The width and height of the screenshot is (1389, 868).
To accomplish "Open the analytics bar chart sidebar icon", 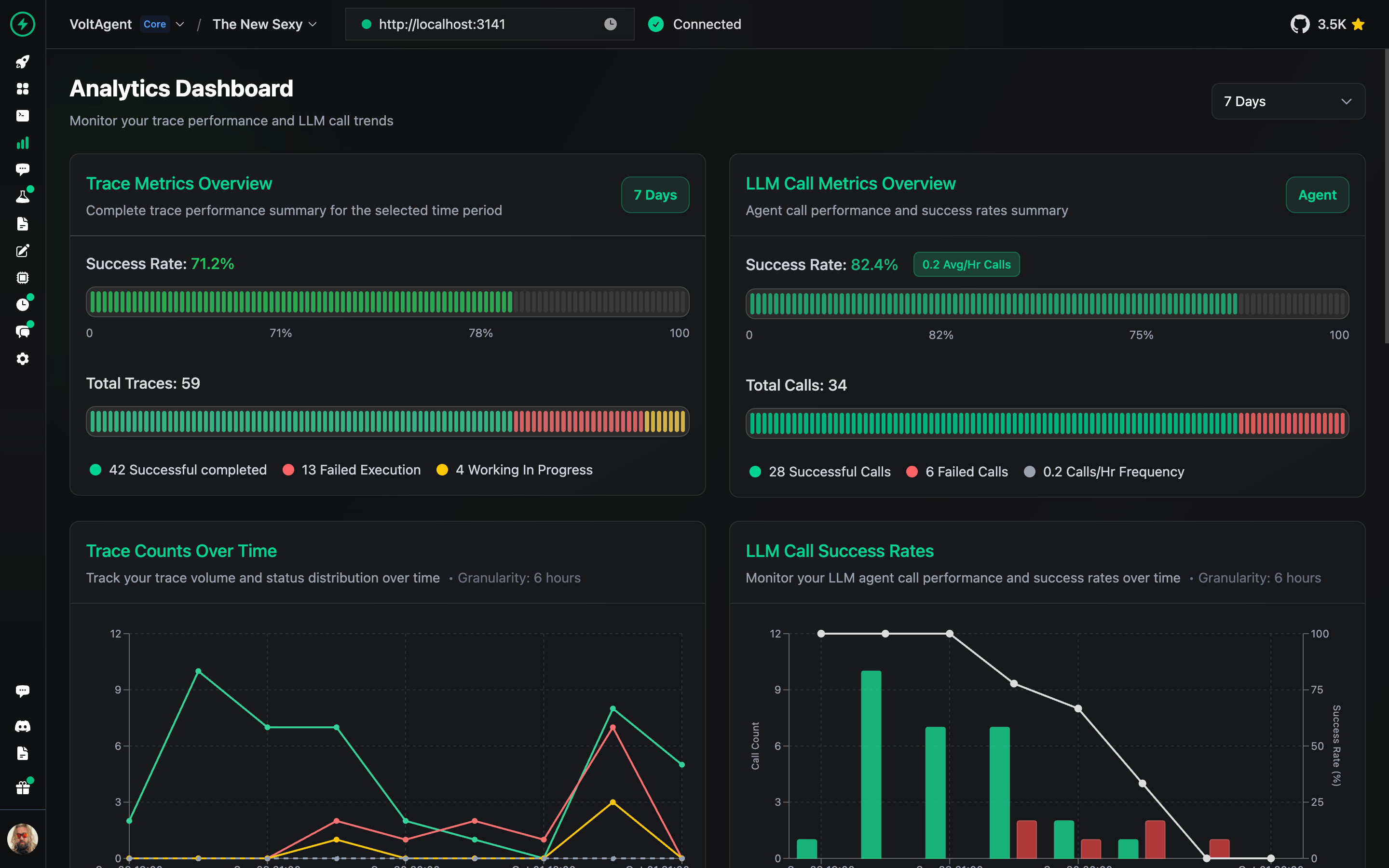I will 22,143.
